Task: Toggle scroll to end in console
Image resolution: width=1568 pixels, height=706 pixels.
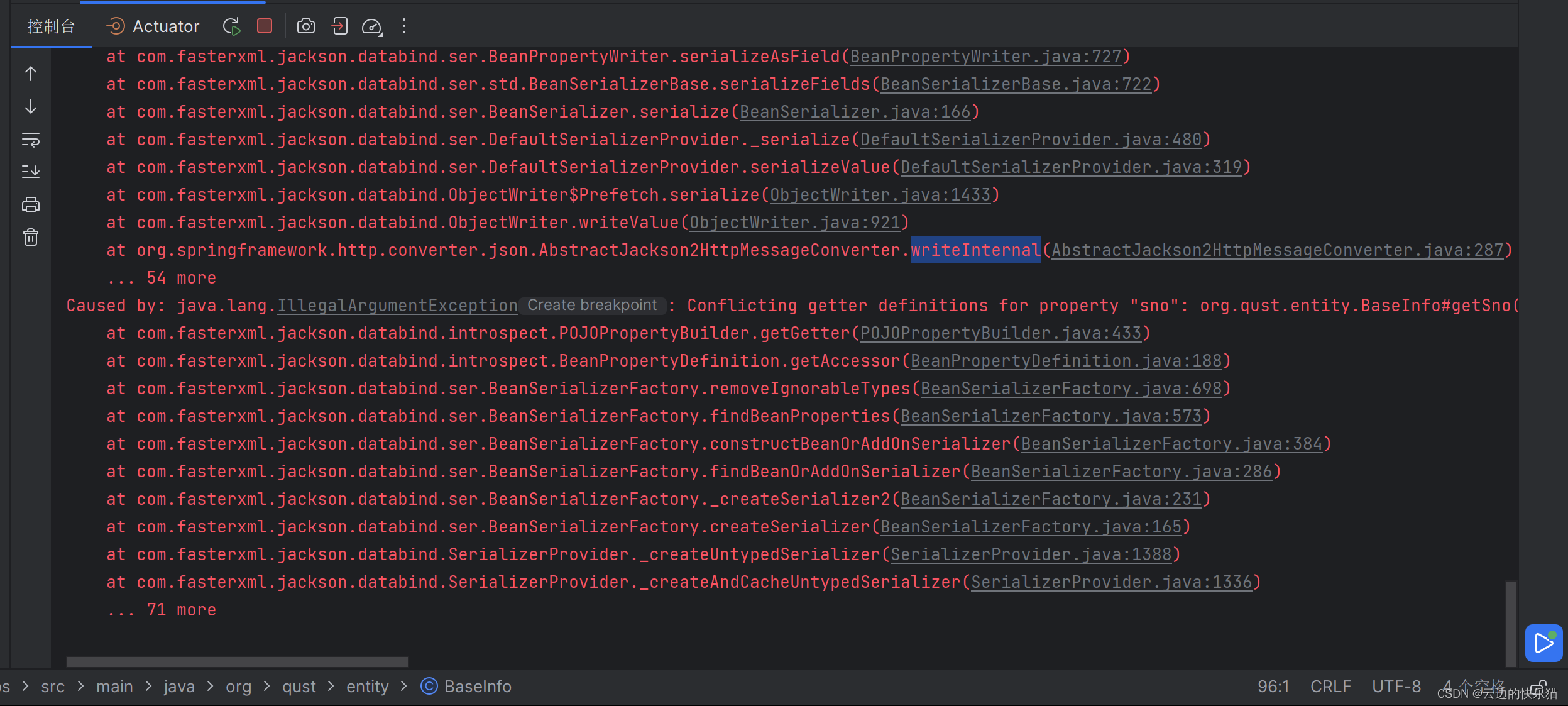Action: 31,170
